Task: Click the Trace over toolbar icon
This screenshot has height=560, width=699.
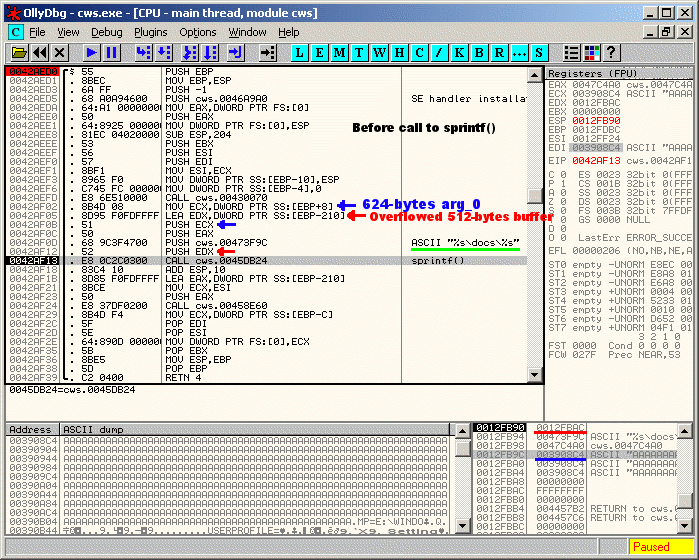Action: pyautogui.click(x=210, y=53)
